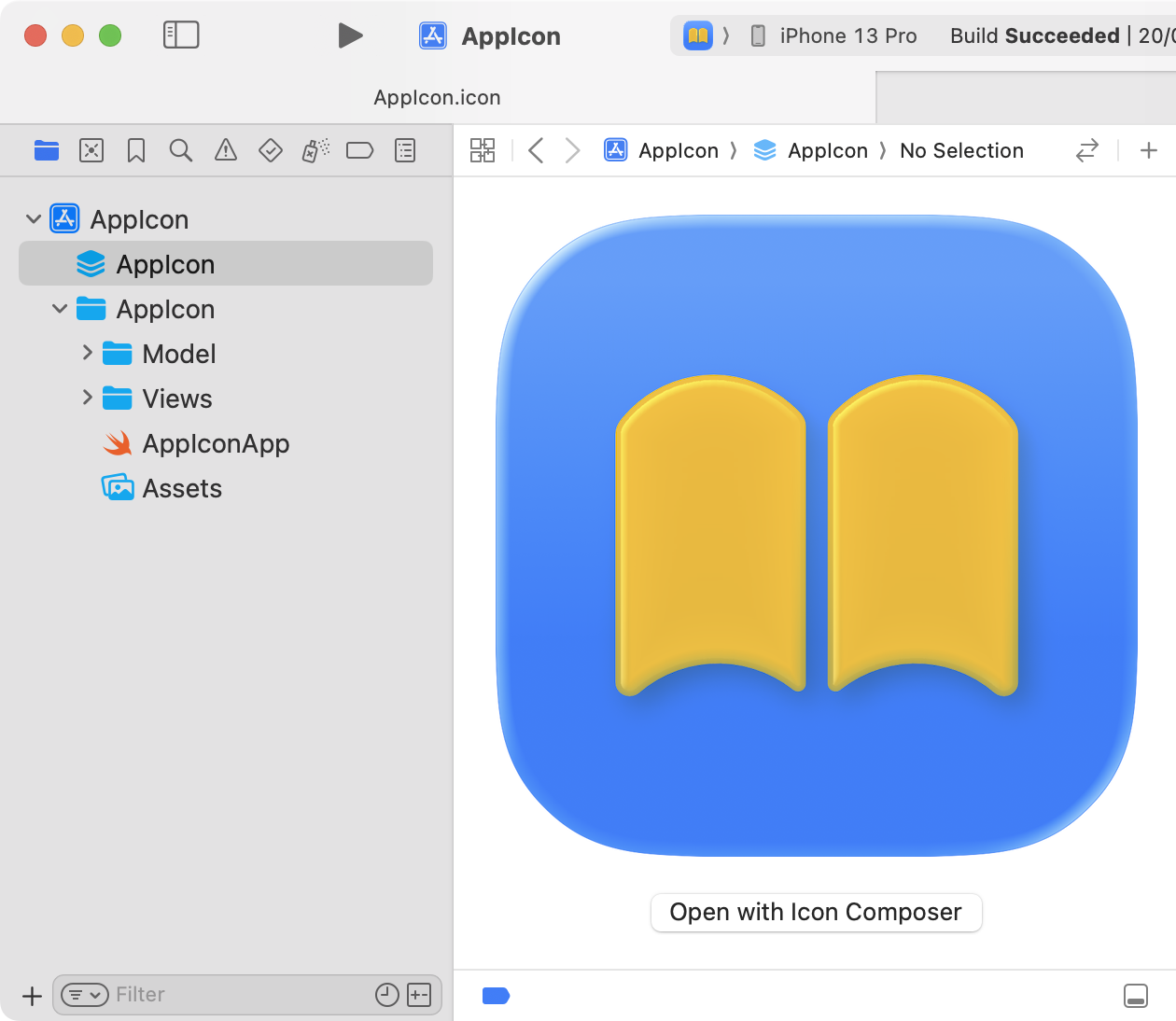Open the Test navigator
The height and width of the screenshot is (1021, 1176).
pos(270,150)
